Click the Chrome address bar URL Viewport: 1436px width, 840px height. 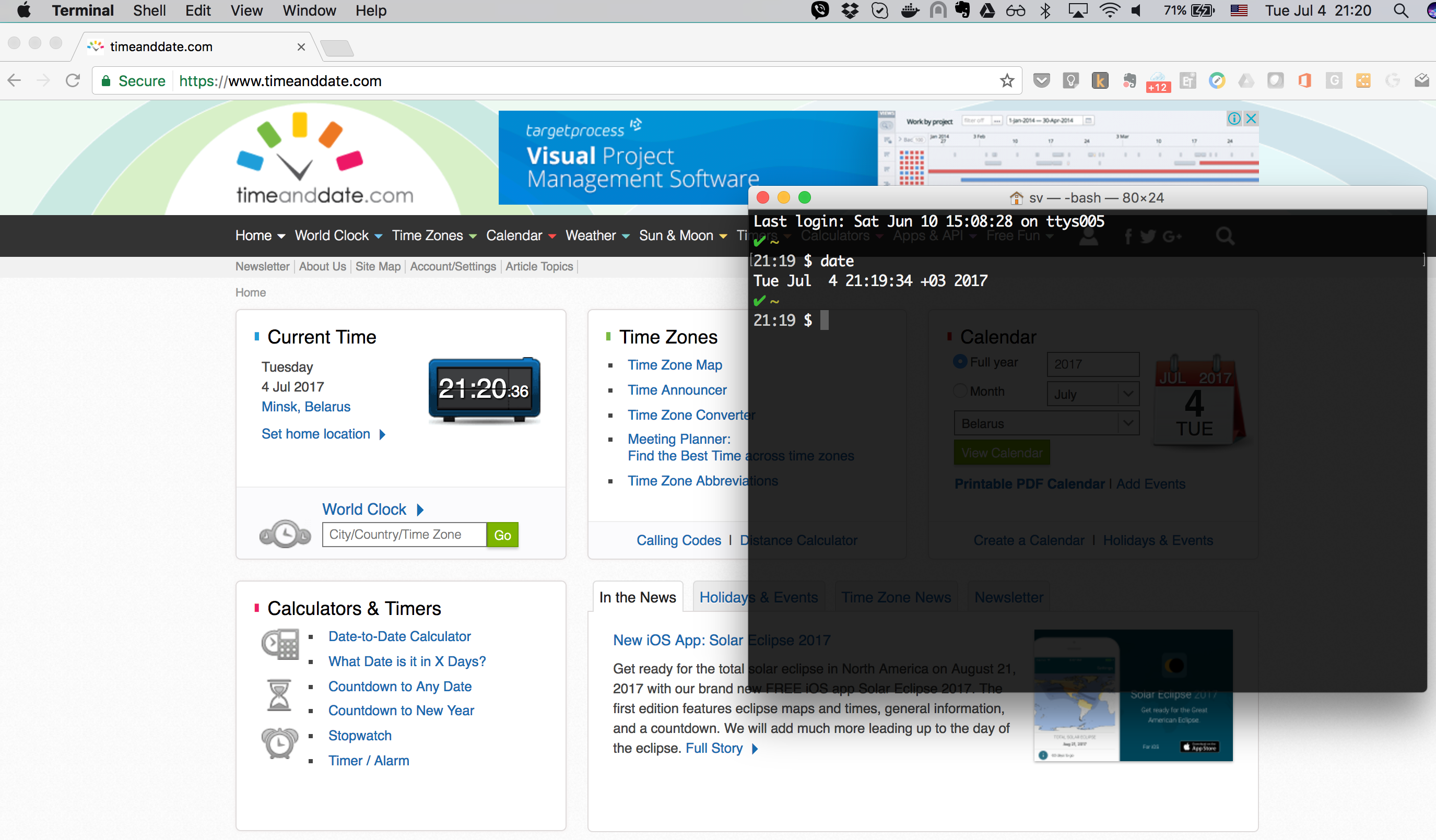click(280, 81)
